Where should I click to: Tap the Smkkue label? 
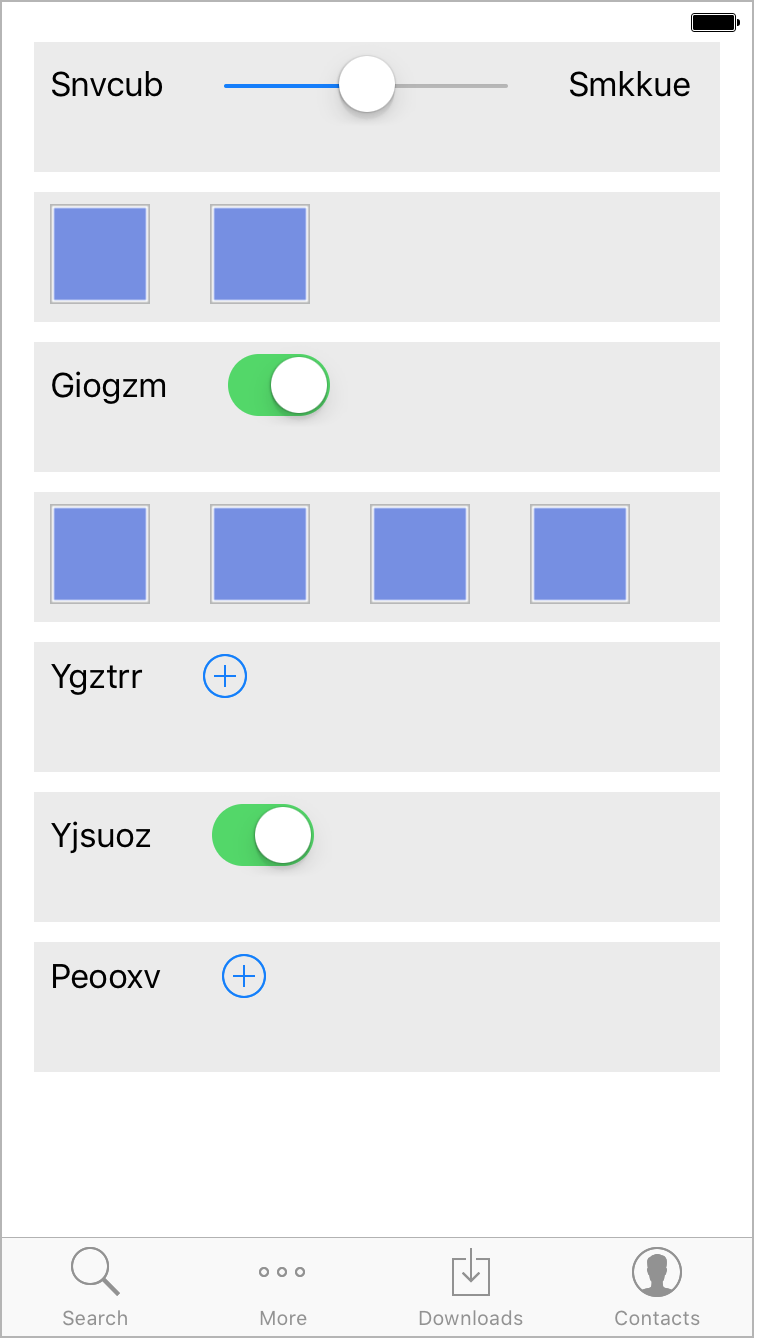coord(630,85)
